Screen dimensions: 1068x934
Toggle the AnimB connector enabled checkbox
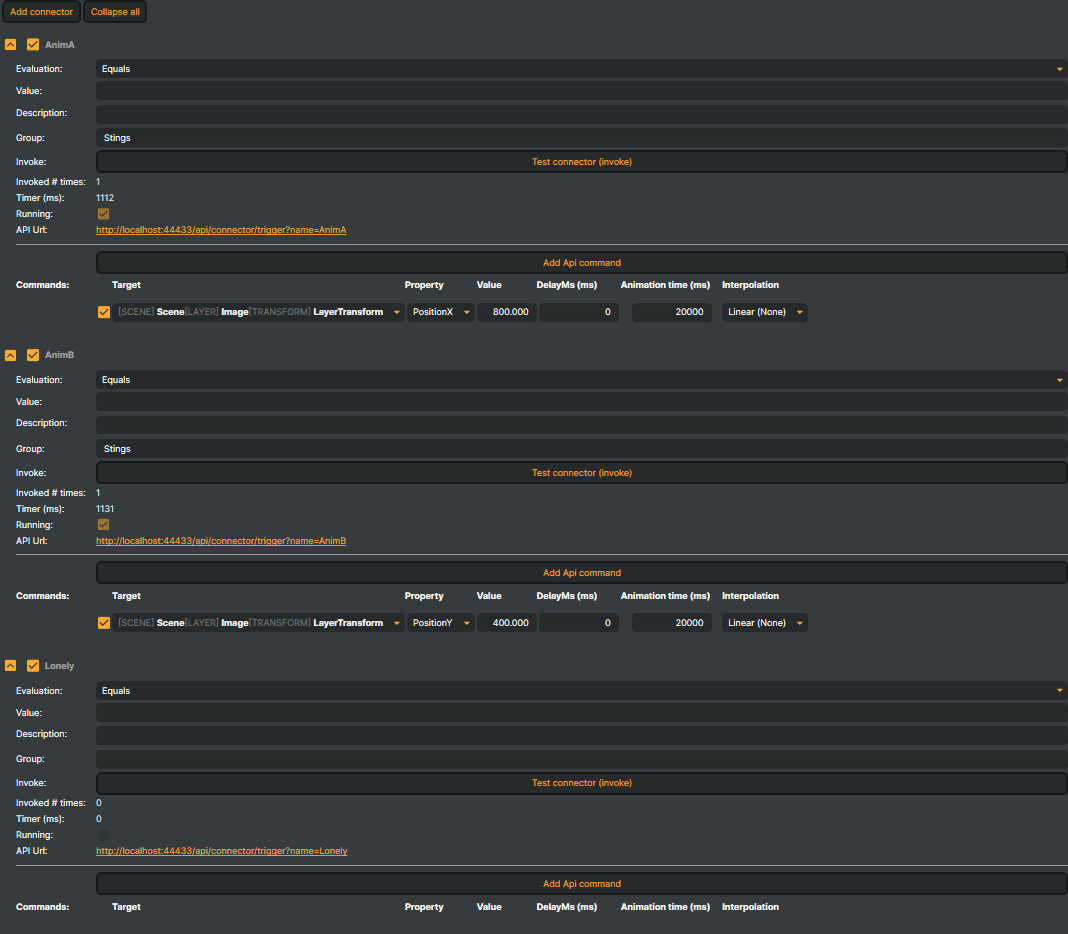33,355
